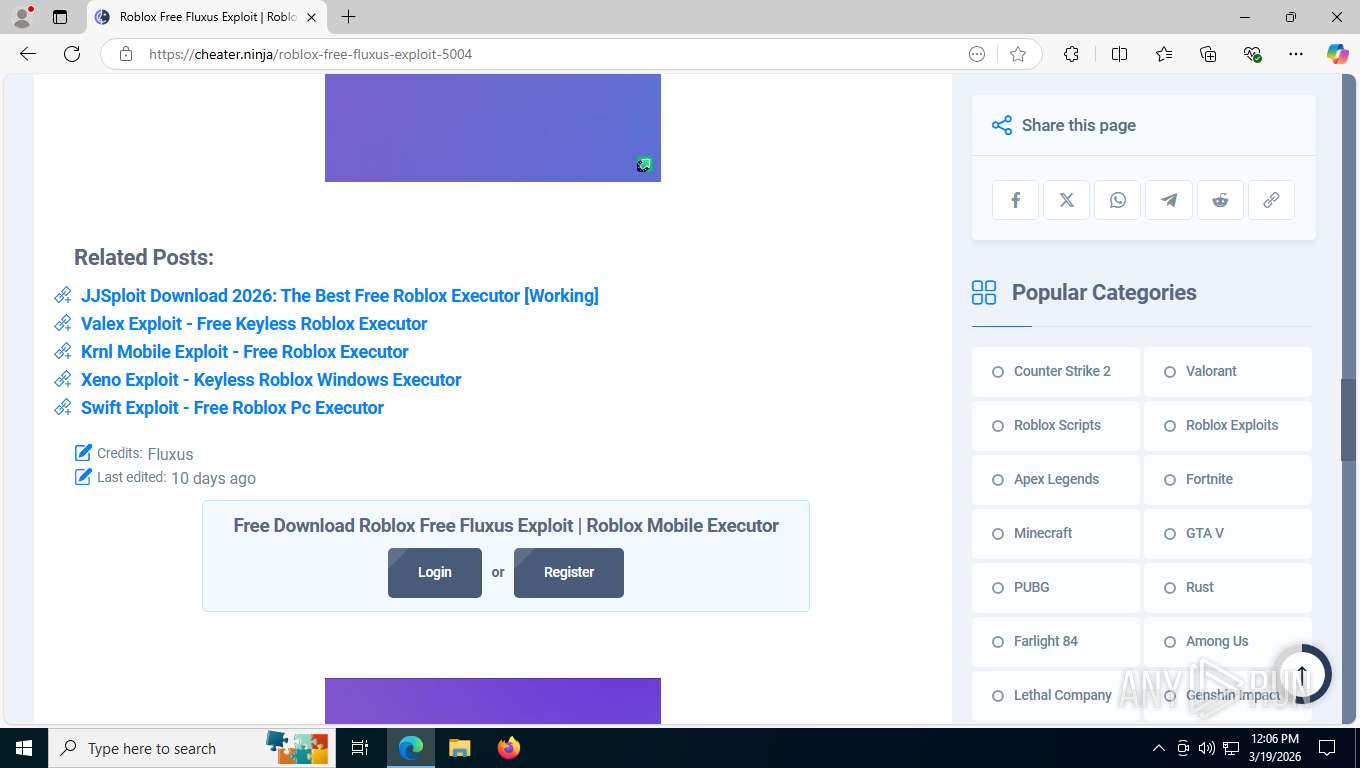Select Apex Legends category
Screen dimensions: 1360x768
pos(1056,480)
